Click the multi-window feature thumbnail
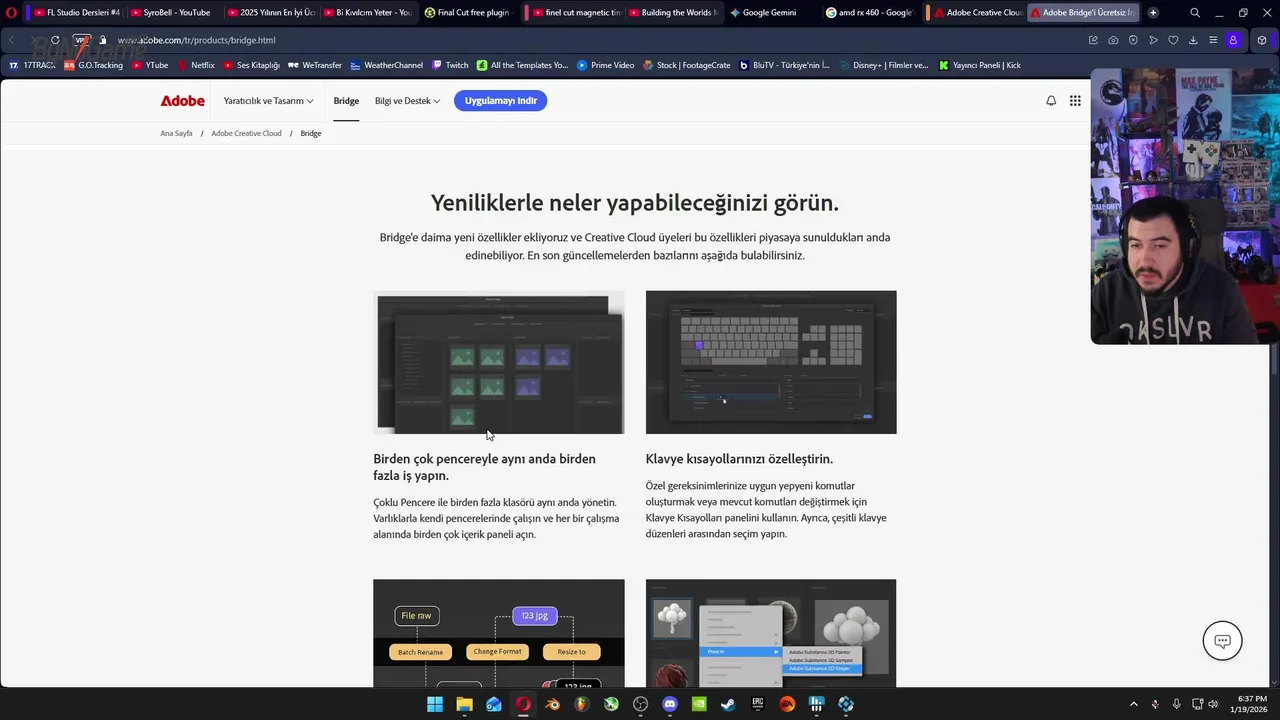1280x720 pixels. click(499, 362)
